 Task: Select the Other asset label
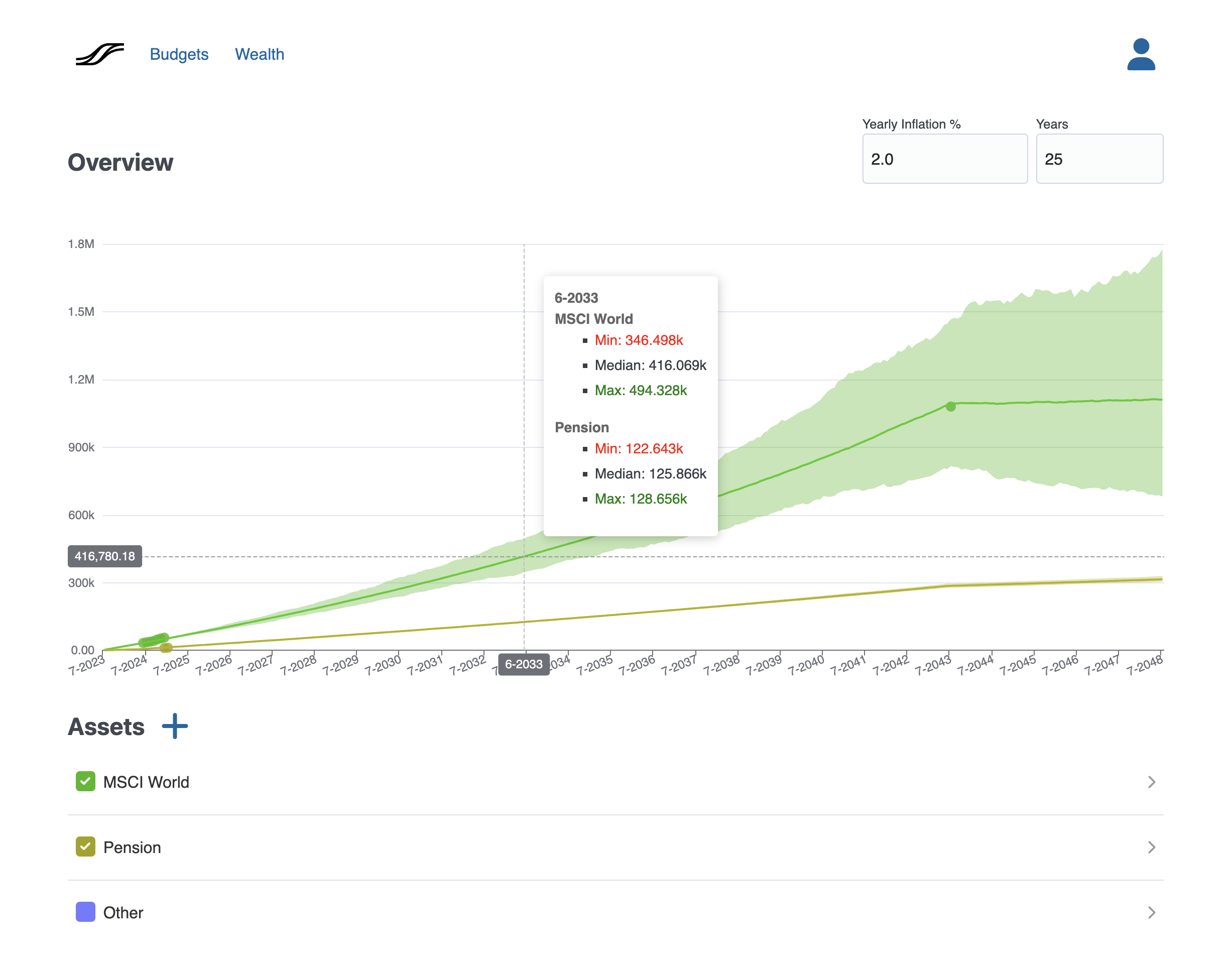pyautogui.click(x=123, y=912)
